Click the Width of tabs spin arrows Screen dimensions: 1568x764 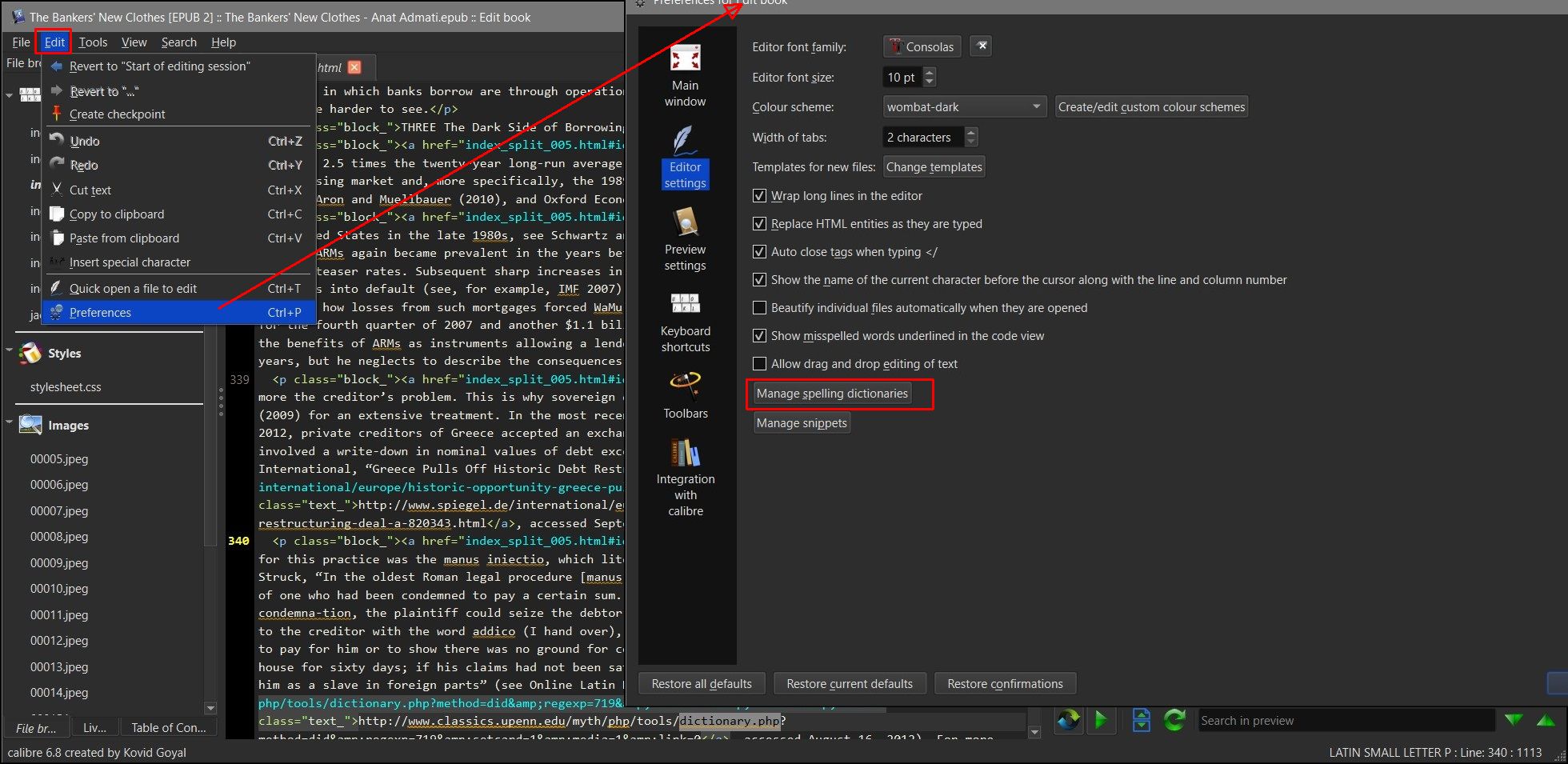[970, 137]
